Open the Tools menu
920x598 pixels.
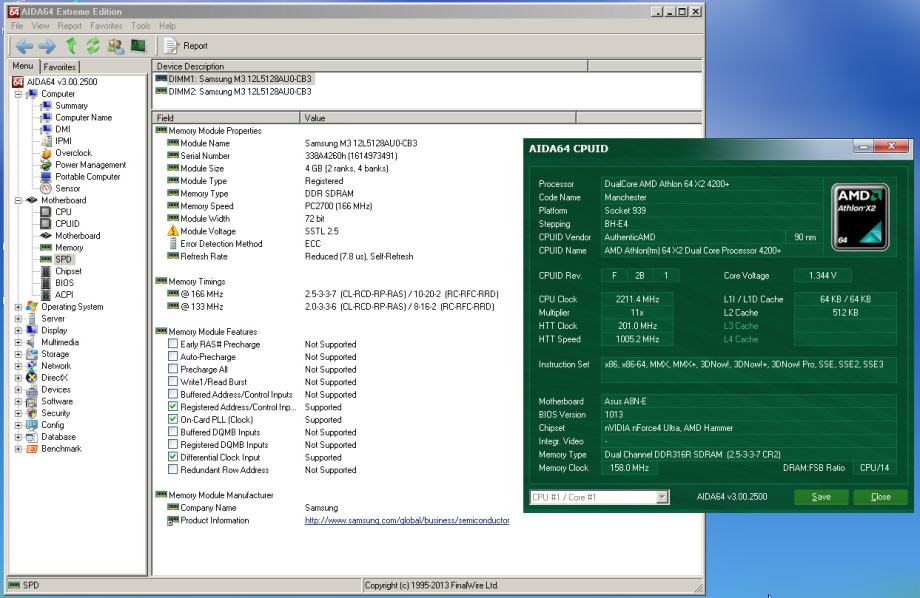pos(140,25)
